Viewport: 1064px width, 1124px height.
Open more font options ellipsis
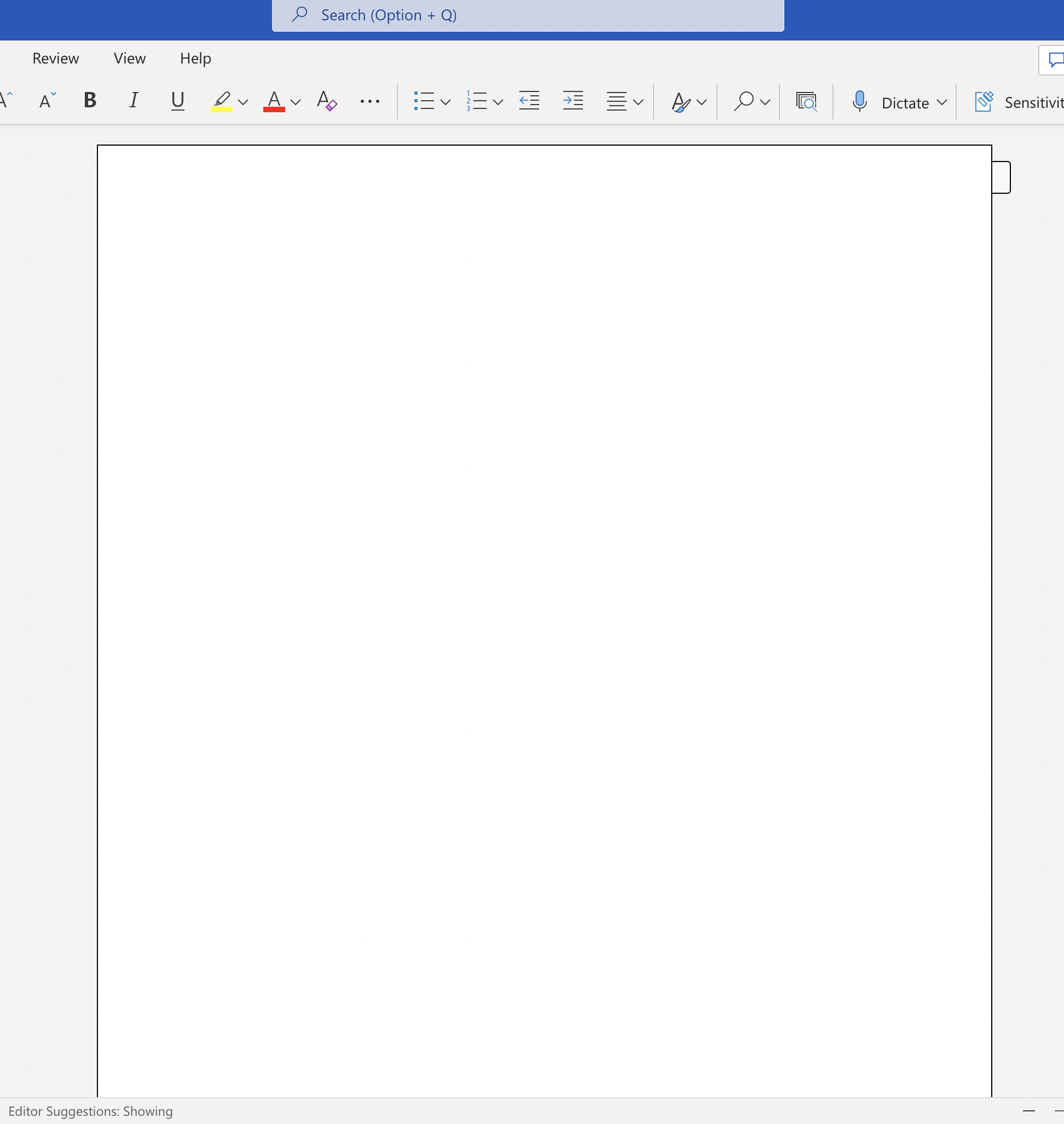tap(370, 102)
